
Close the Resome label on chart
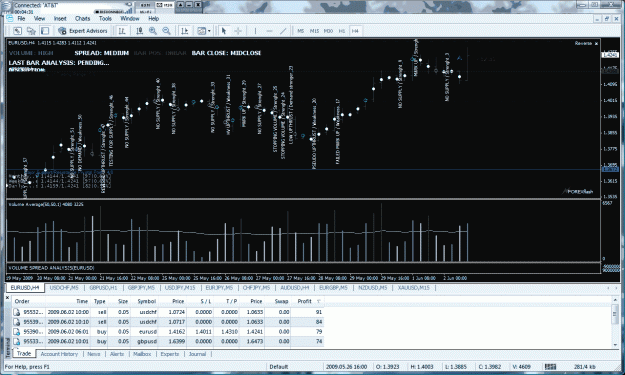click(596, 43)
